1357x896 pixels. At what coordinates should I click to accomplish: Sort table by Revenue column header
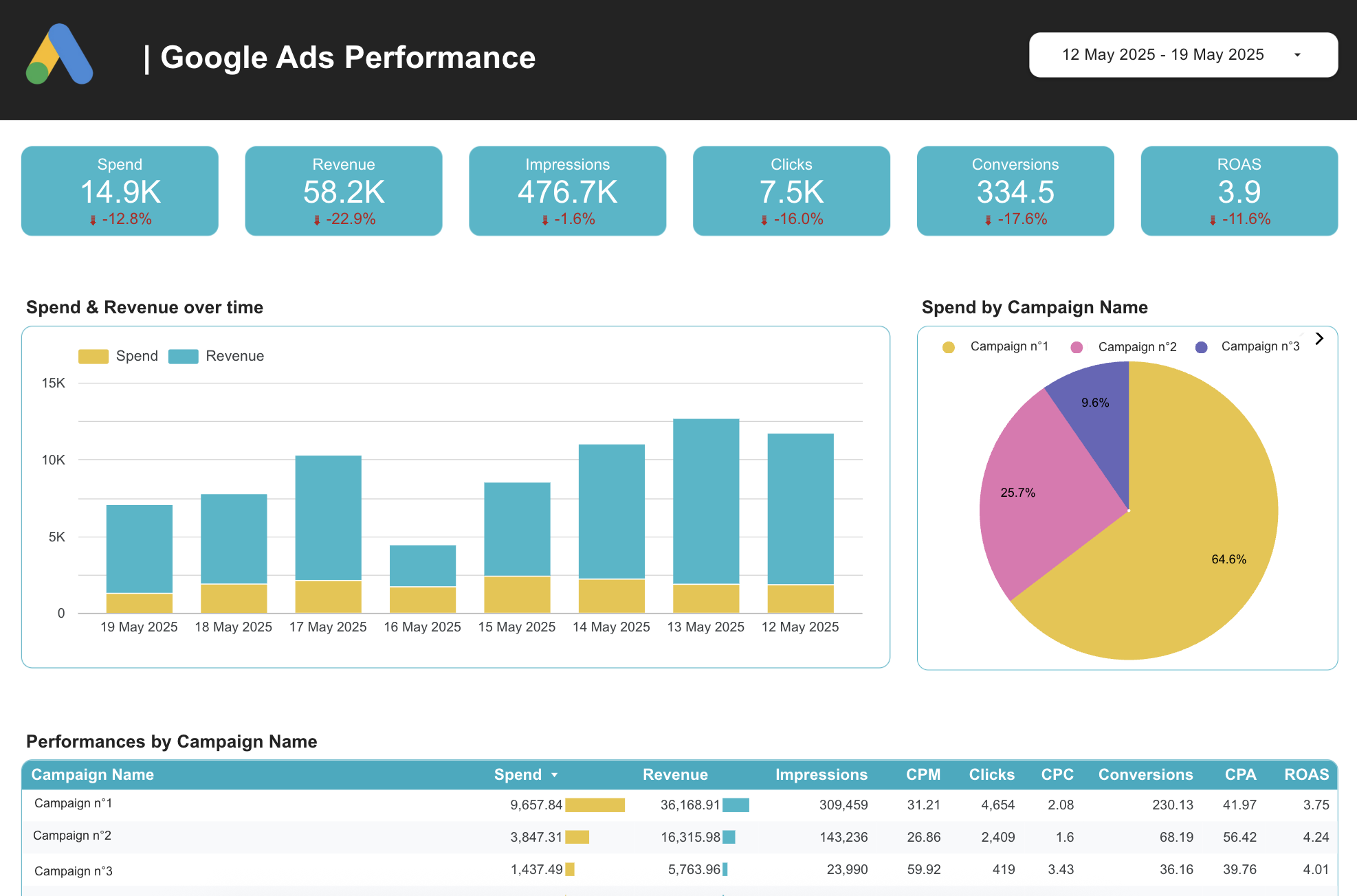tap(674, 775)
